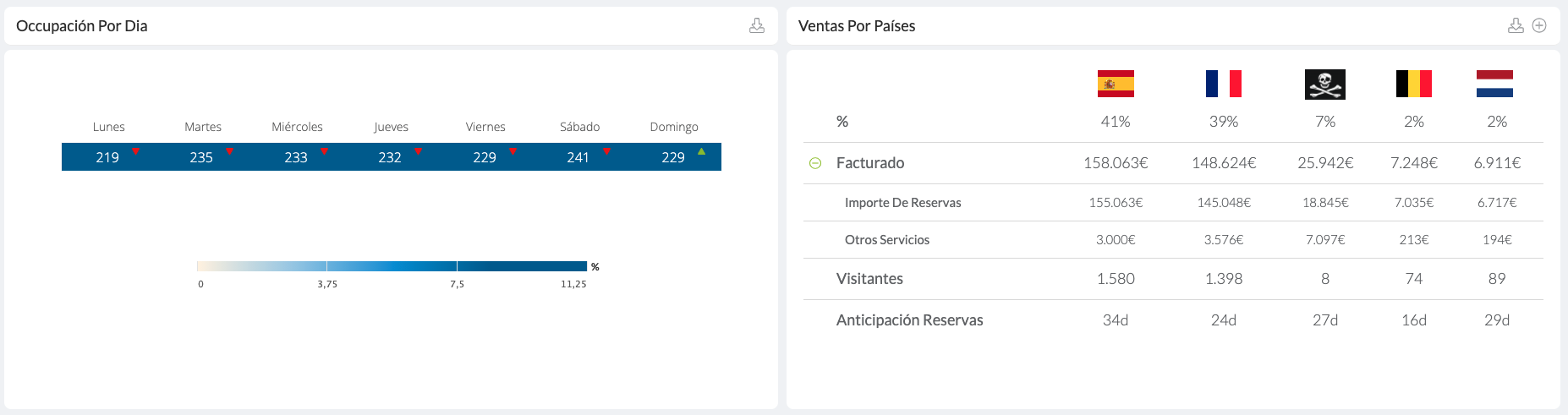Select the Spain flag column
This screenshot has width=1568, height=415.
1116,84
